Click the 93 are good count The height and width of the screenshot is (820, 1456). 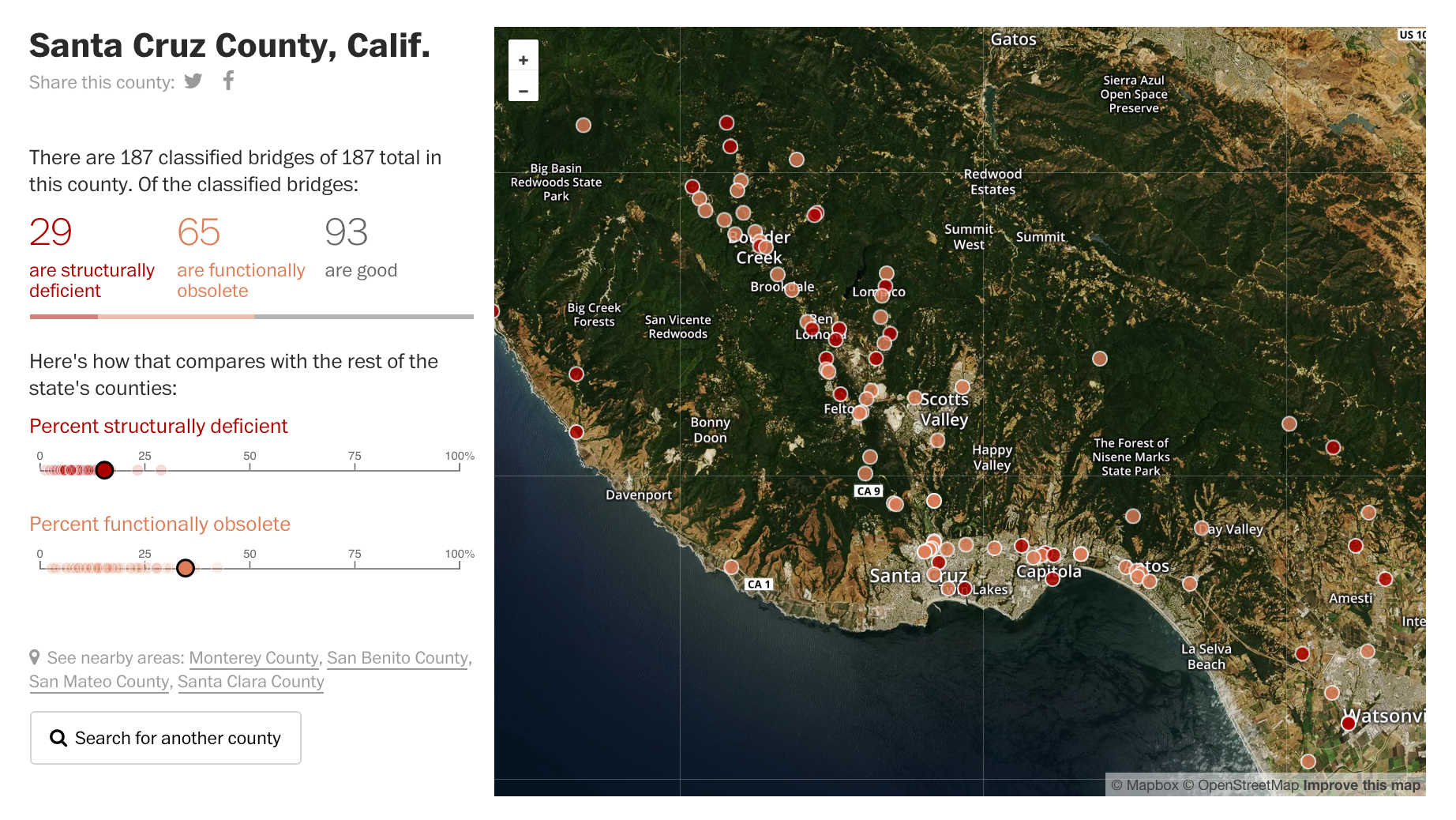pos(346,232)
